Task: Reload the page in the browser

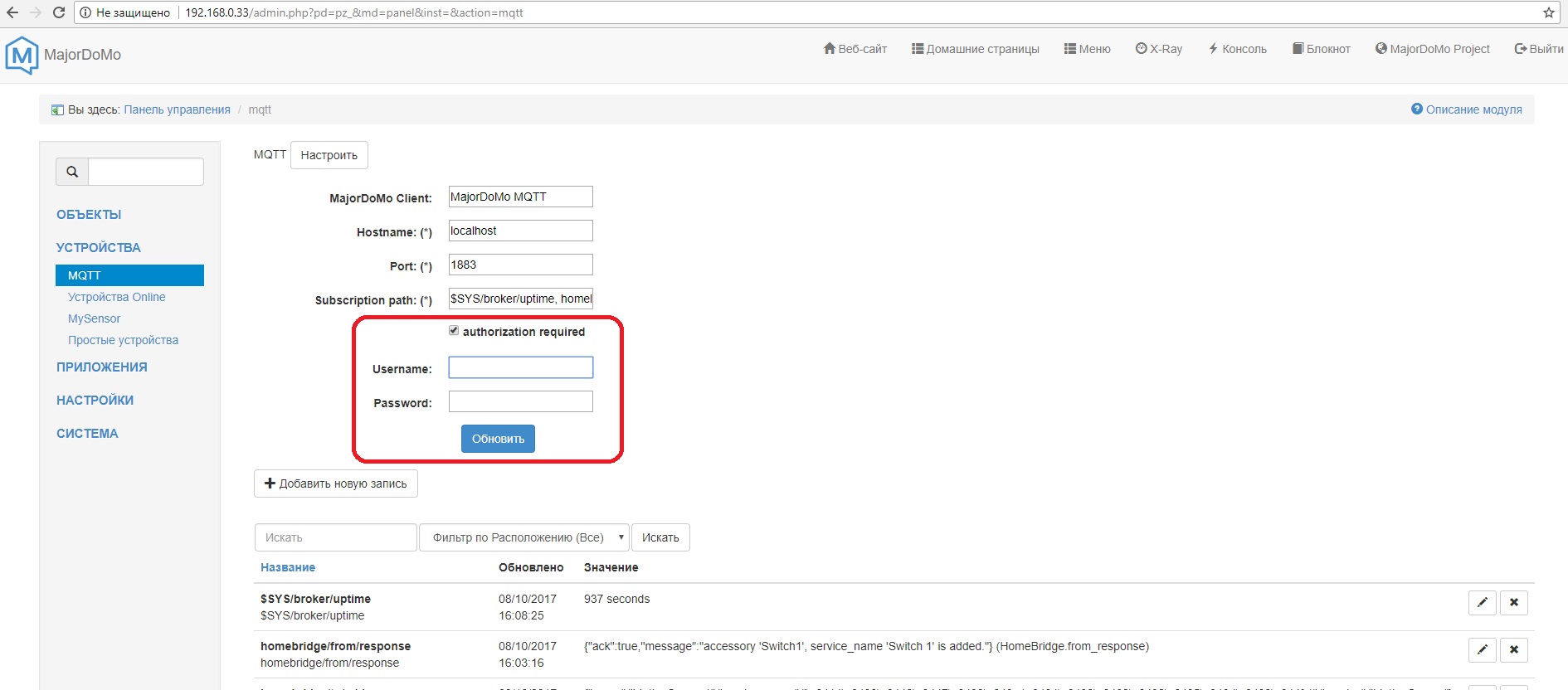Action: [59, 12]
